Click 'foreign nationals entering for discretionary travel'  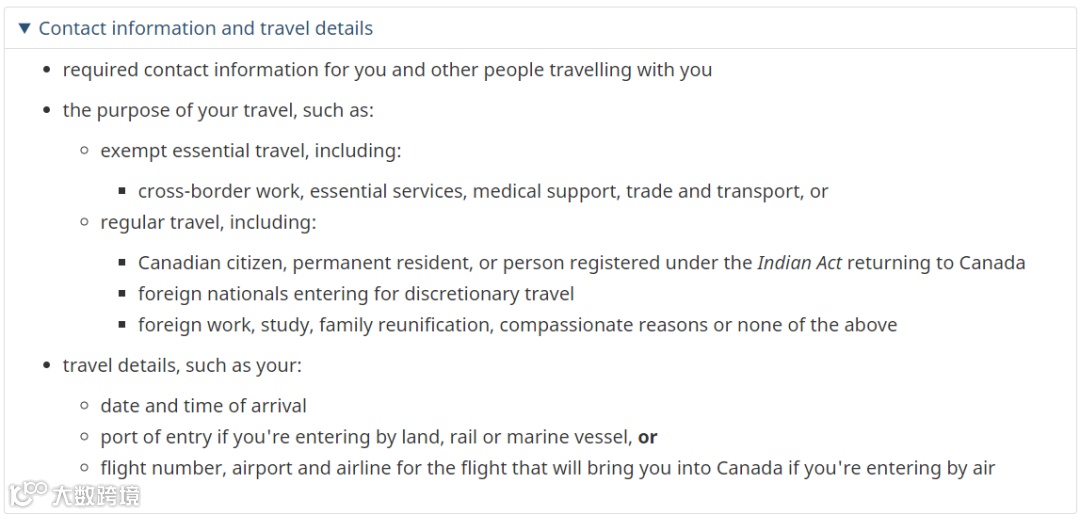click(x=356, y=294)
